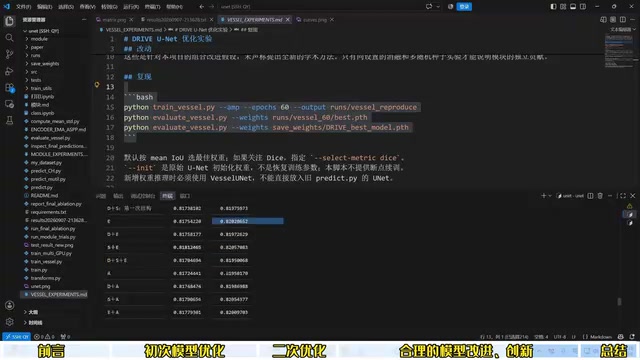Click the ports indicator in the status bar

(x=65, y=337)
